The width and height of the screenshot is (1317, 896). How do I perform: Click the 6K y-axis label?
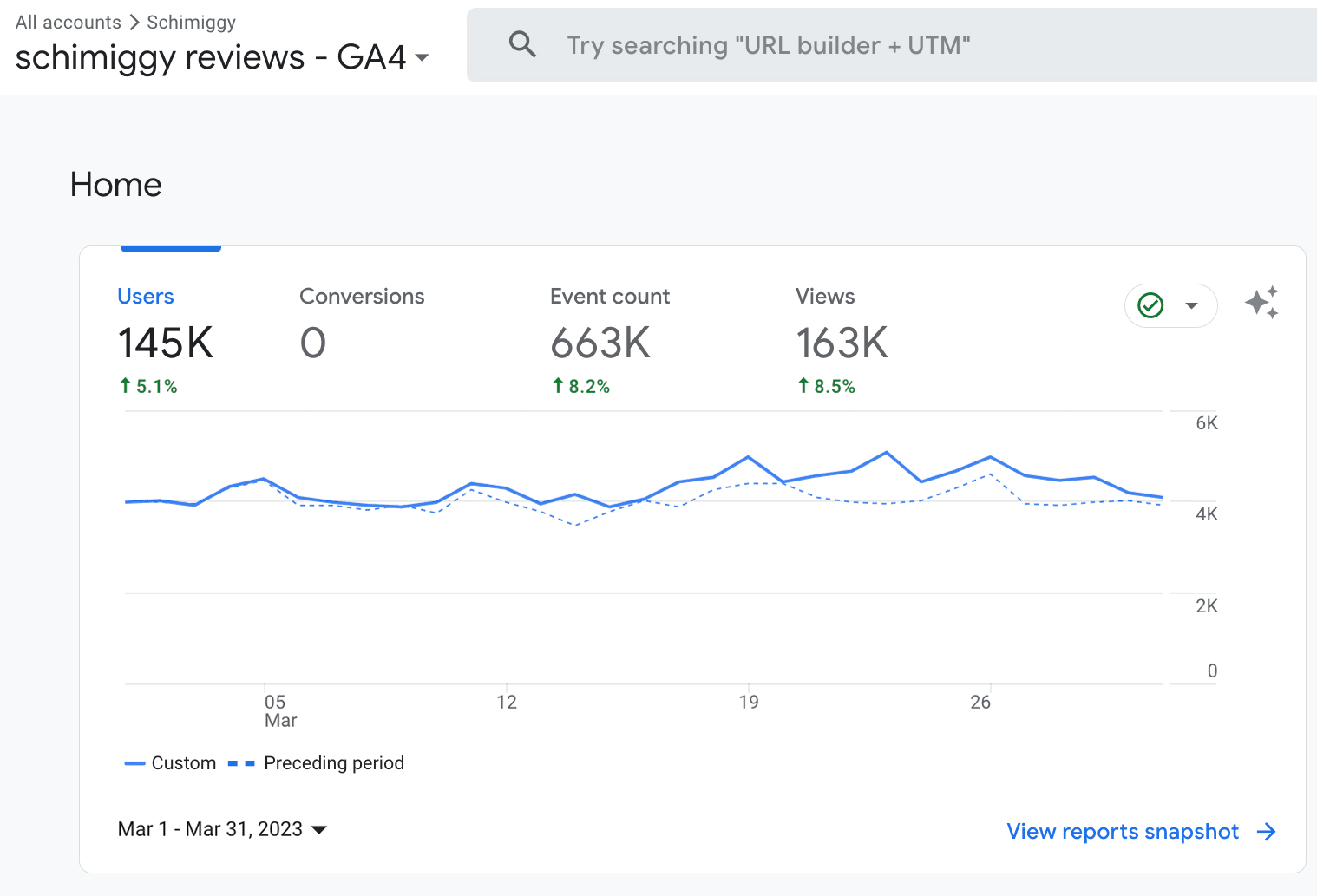[x=1207, y=423]
